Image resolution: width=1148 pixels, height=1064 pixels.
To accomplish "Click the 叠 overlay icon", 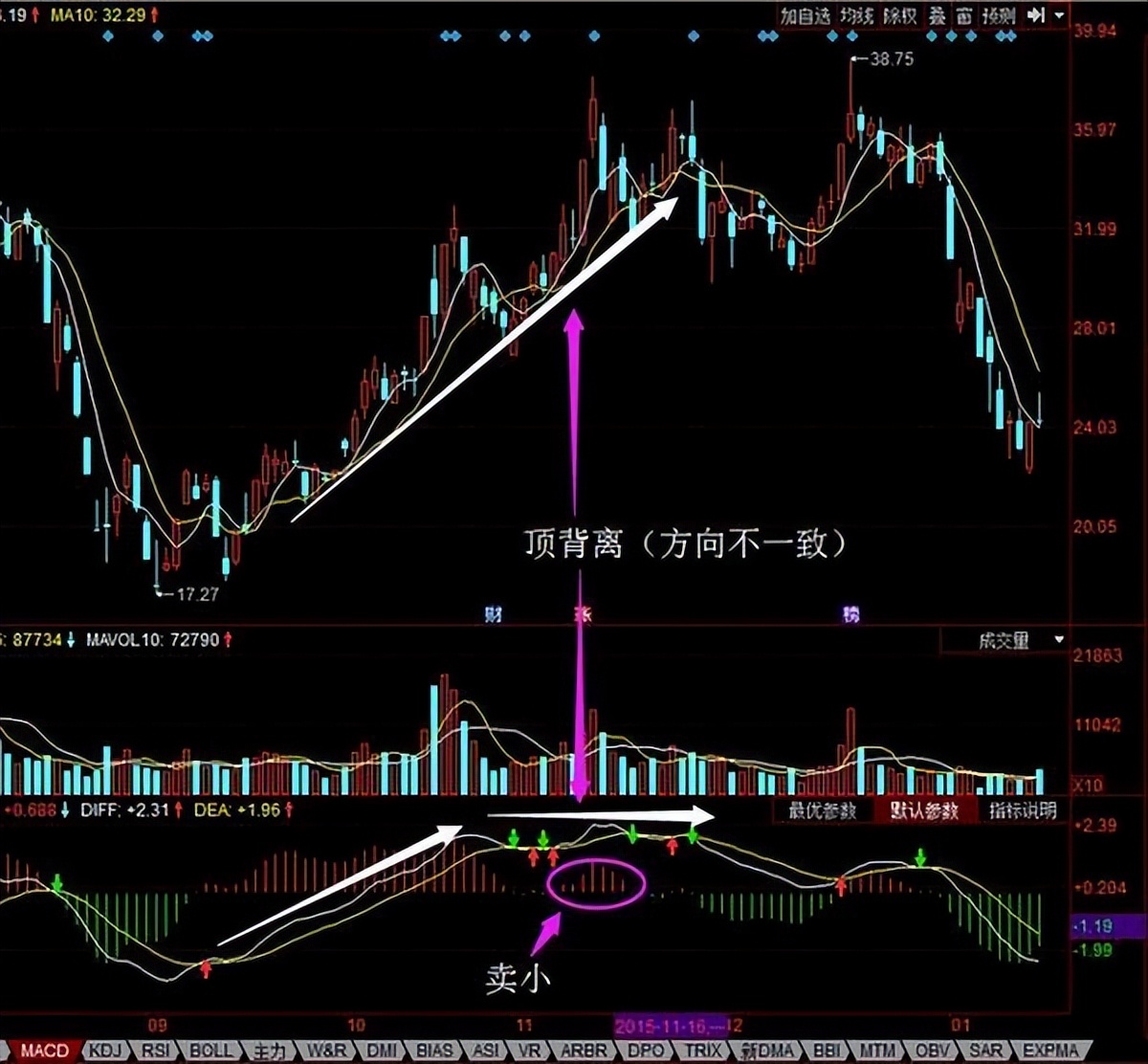I will click(x=938, y=15).
